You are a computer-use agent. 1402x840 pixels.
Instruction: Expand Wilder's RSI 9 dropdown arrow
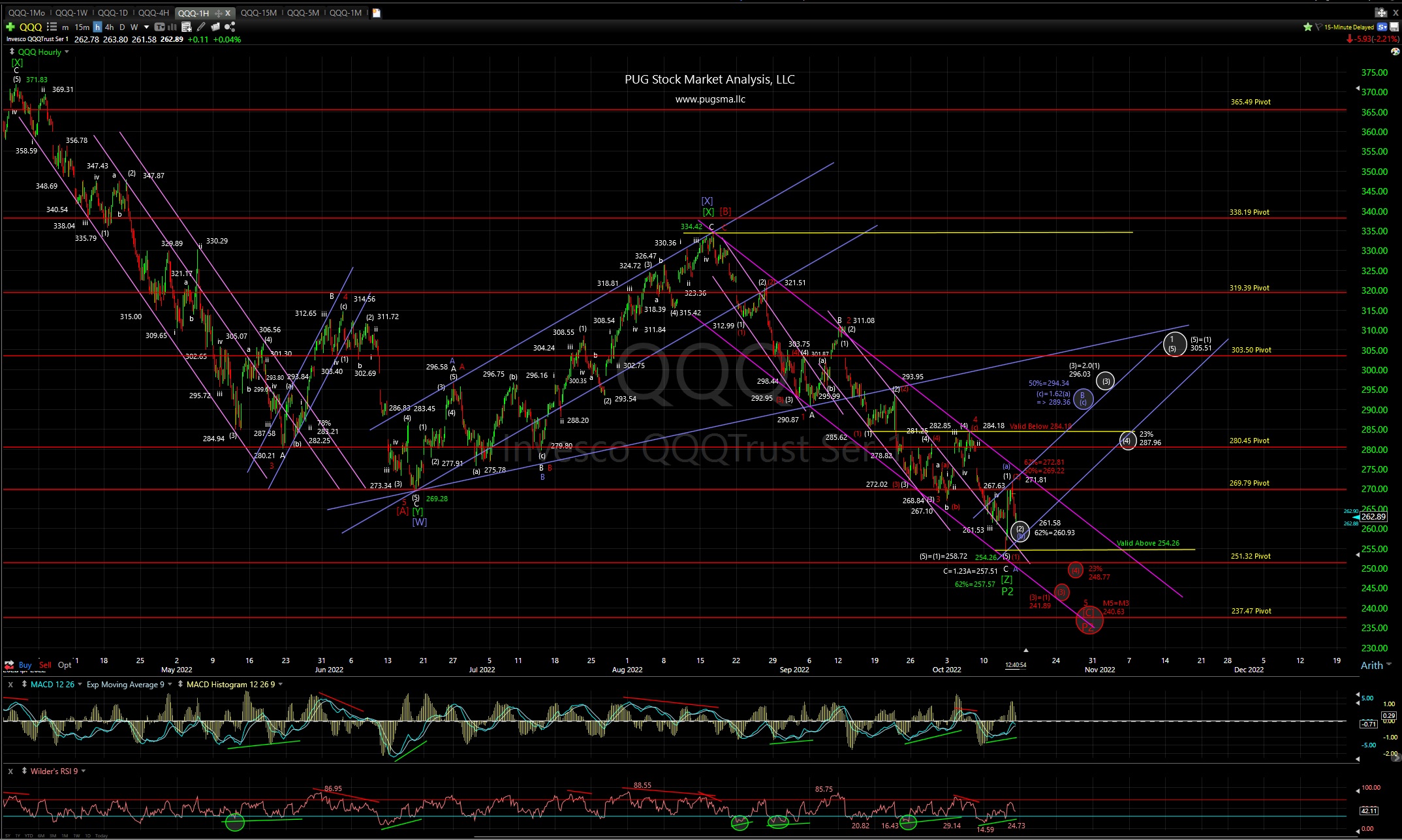[x=84, y=771]
